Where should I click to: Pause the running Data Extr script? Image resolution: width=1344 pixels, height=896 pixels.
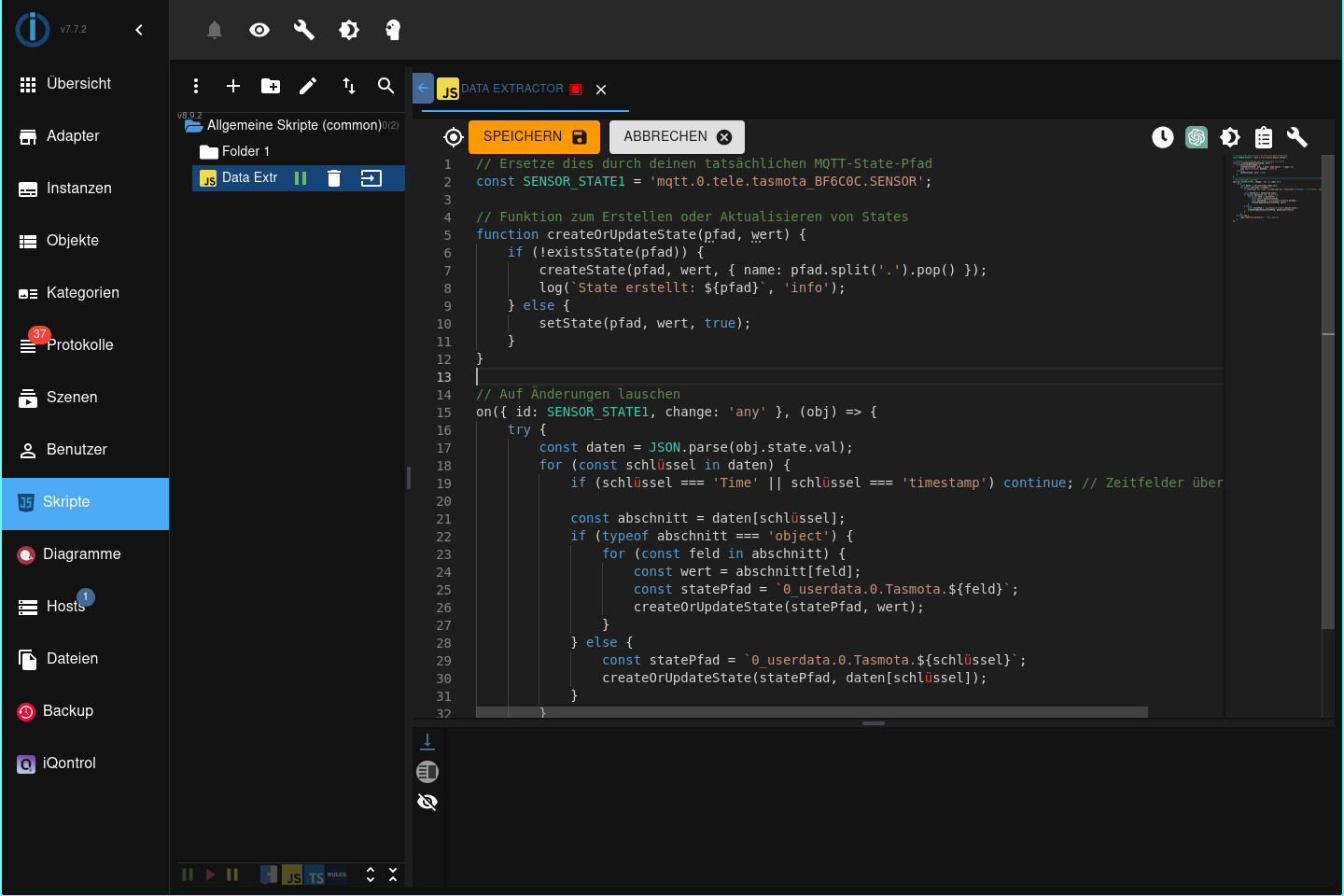click(301, 178)
